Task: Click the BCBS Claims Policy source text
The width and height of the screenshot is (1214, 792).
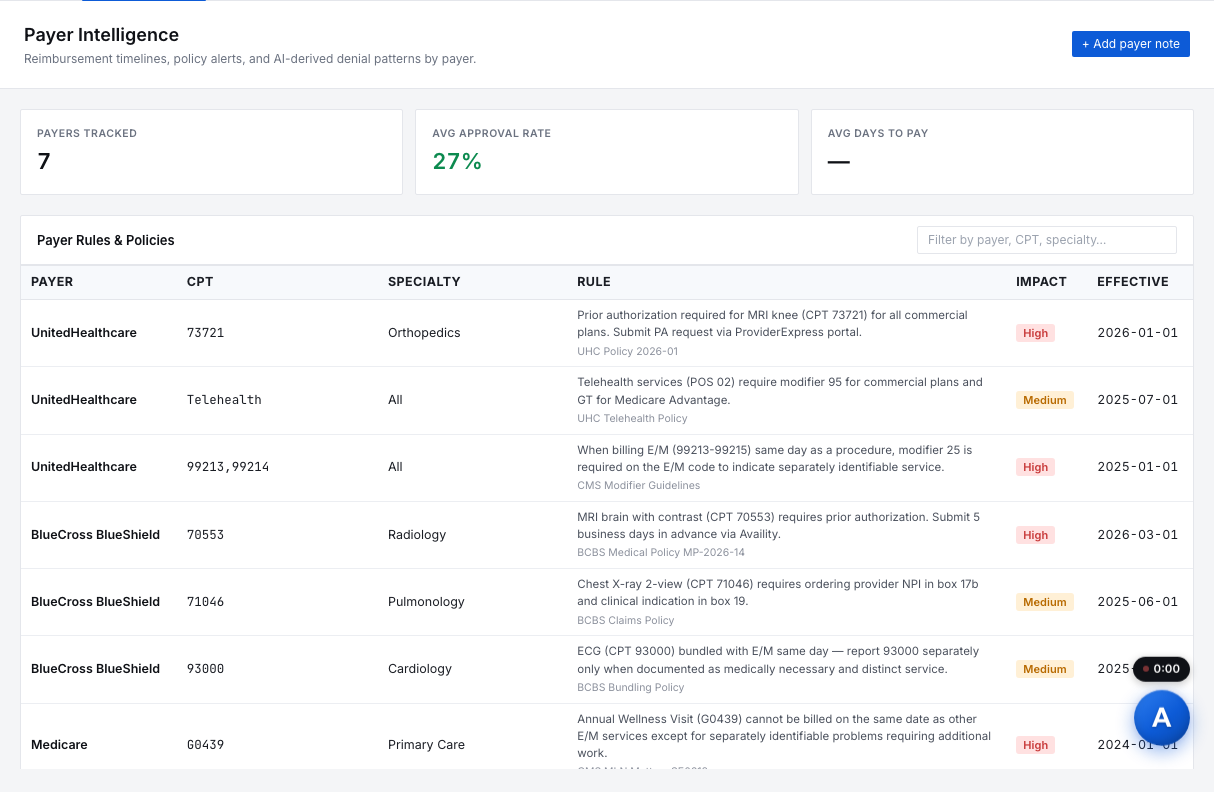Action: 626,621
